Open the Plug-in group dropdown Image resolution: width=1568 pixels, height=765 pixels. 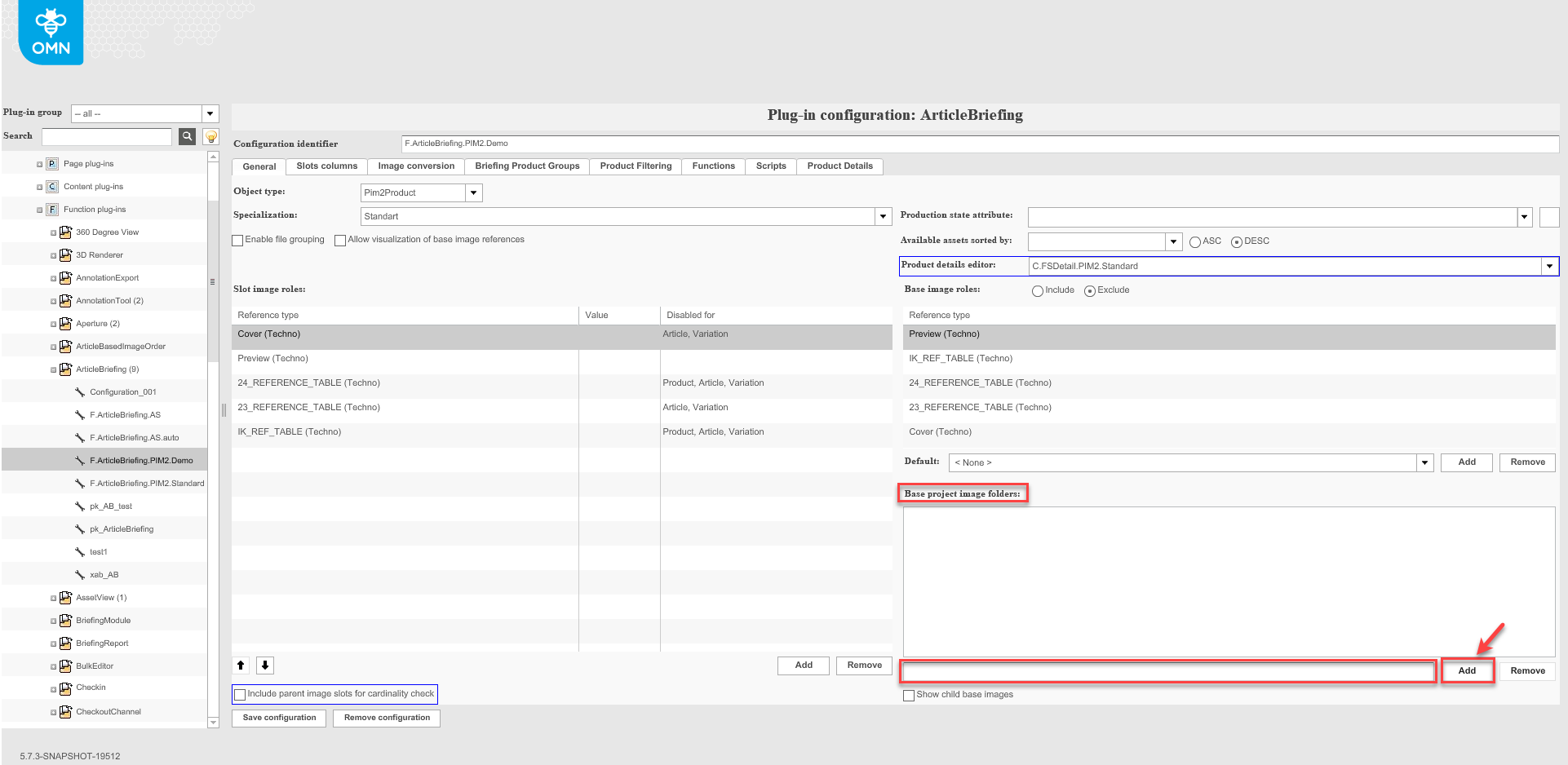pos(210,113)
